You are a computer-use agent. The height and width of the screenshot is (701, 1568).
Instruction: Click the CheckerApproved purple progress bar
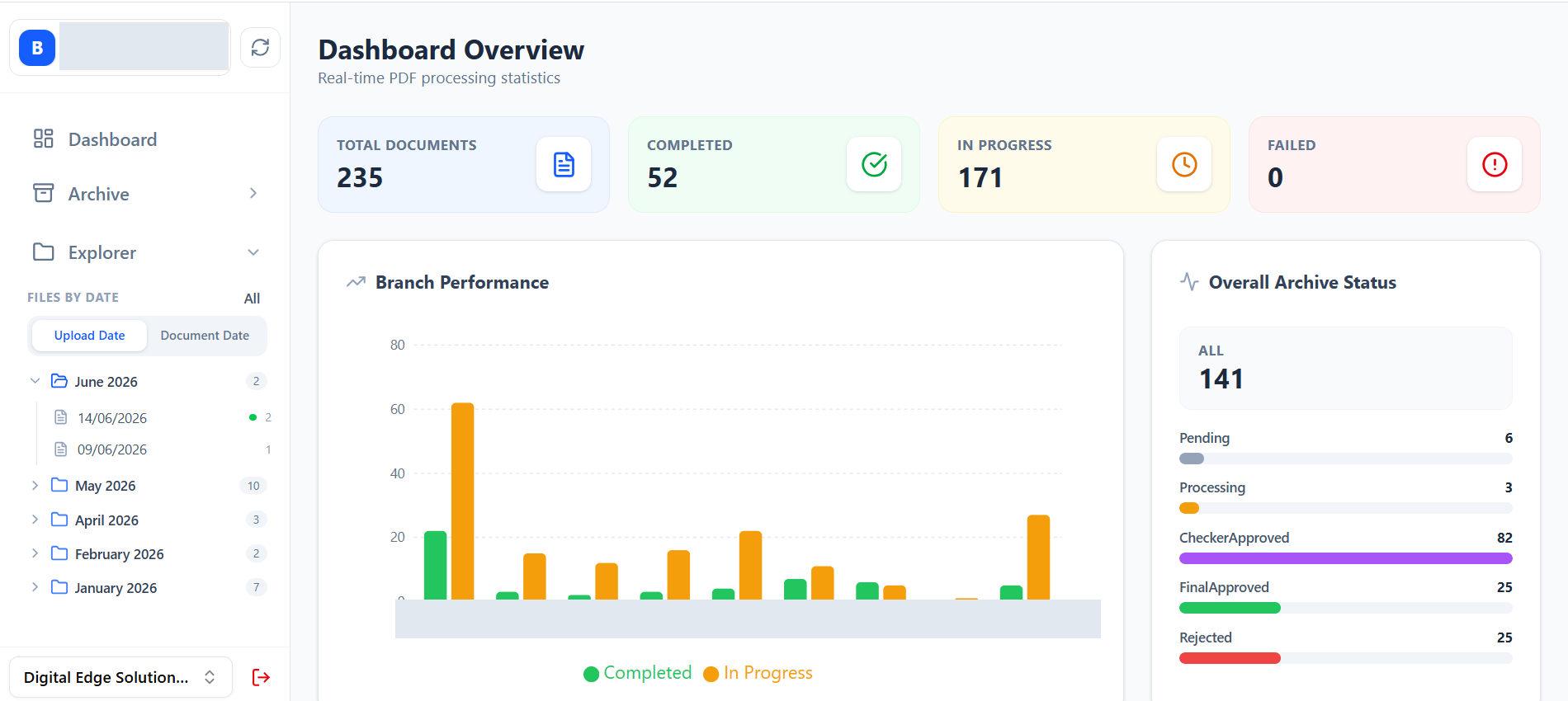click(x=1346, y=558)
